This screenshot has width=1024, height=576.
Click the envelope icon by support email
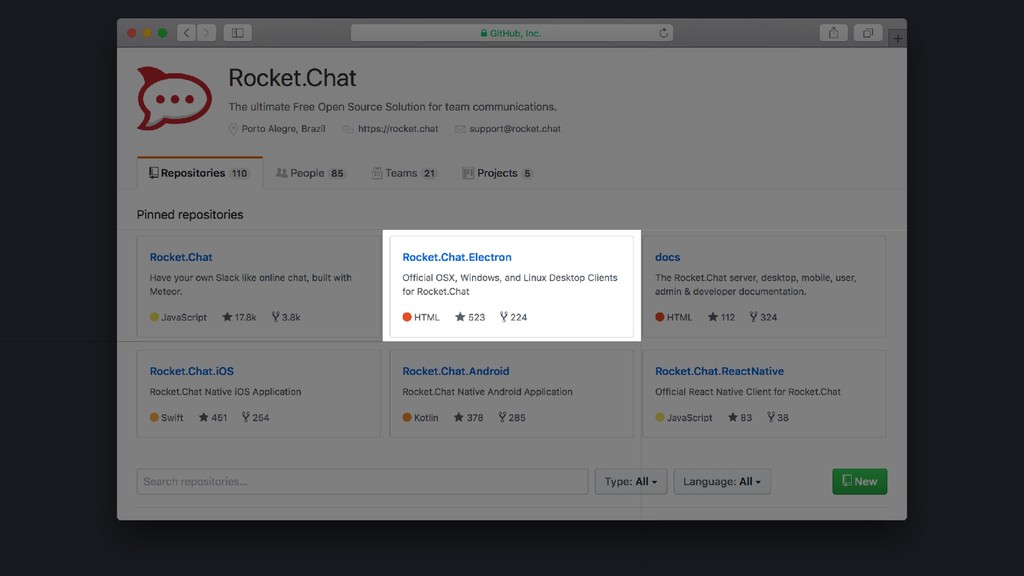pos(460,129)
